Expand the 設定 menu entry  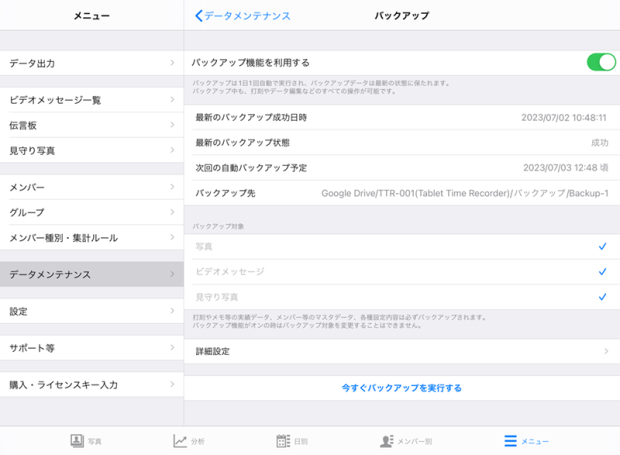click(92, 311)
